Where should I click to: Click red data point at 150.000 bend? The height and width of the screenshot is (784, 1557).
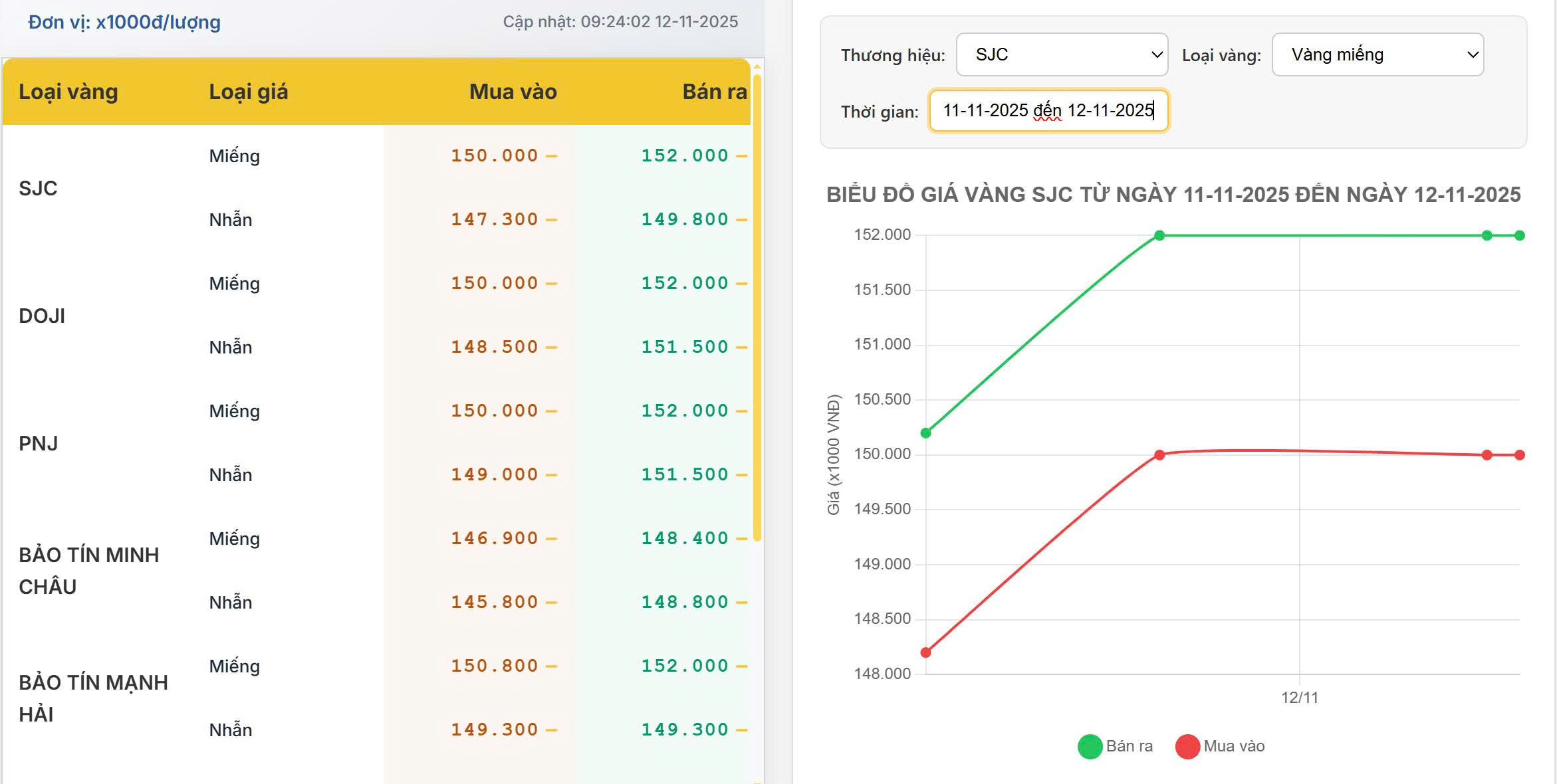click(x=1159, y=455)
